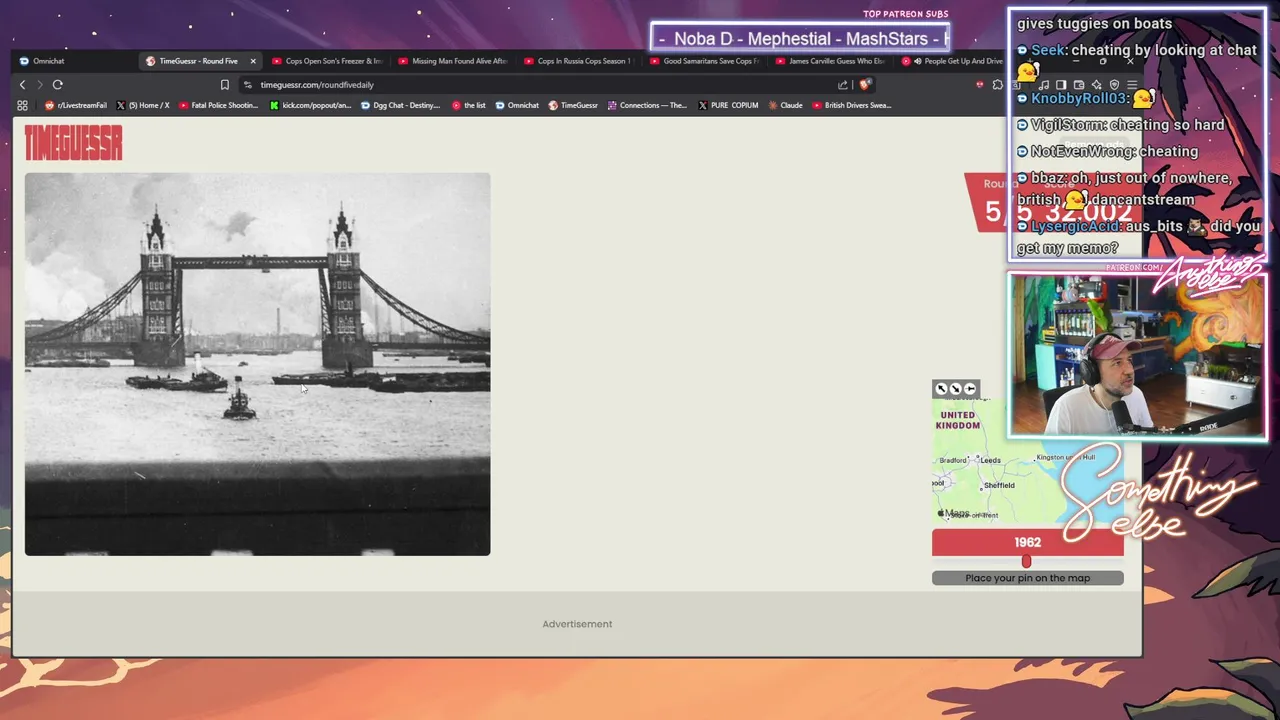Click Sheffield on the map
Viewport: 1280px width, 720px height.
[999, 486]
